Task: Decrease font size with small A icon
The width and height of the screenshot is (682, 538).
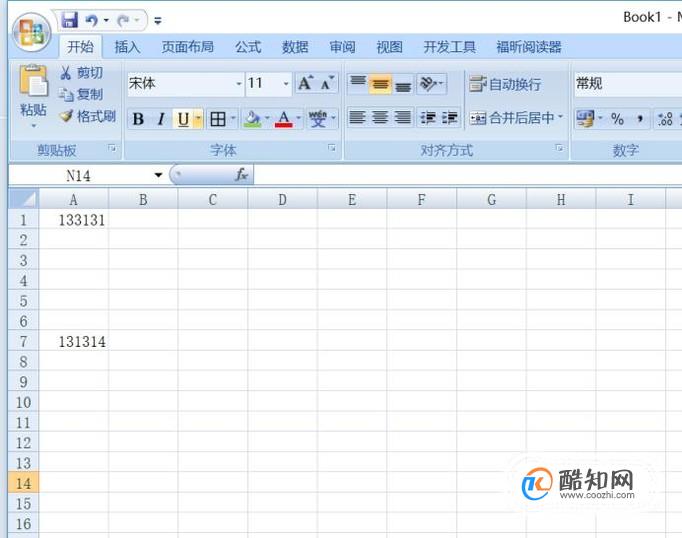Action: (x=327, y=83)
